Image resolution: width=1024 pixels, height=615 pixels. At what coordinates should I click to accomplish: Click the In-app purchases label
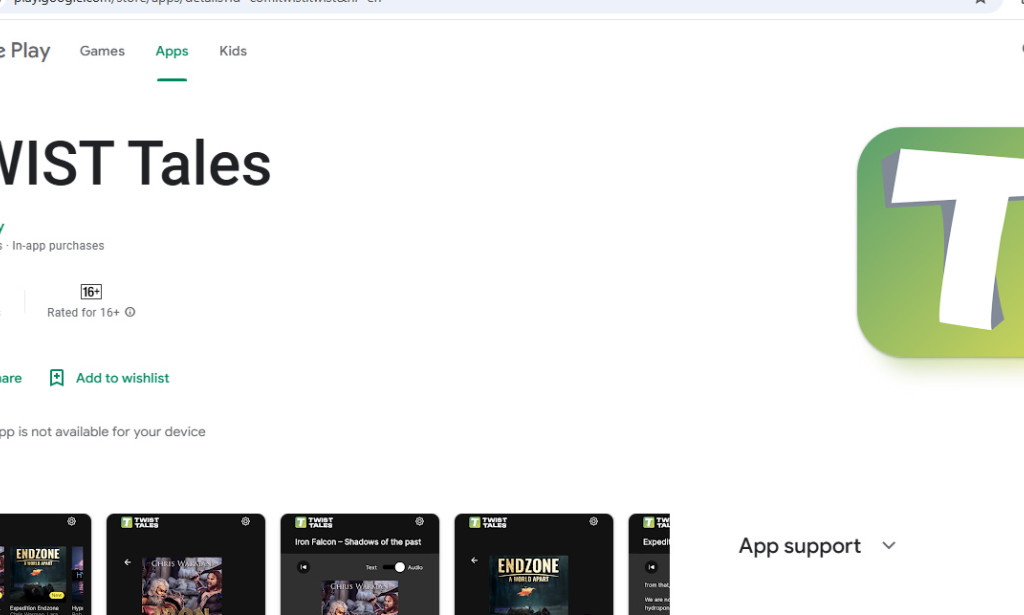point(58,245)
